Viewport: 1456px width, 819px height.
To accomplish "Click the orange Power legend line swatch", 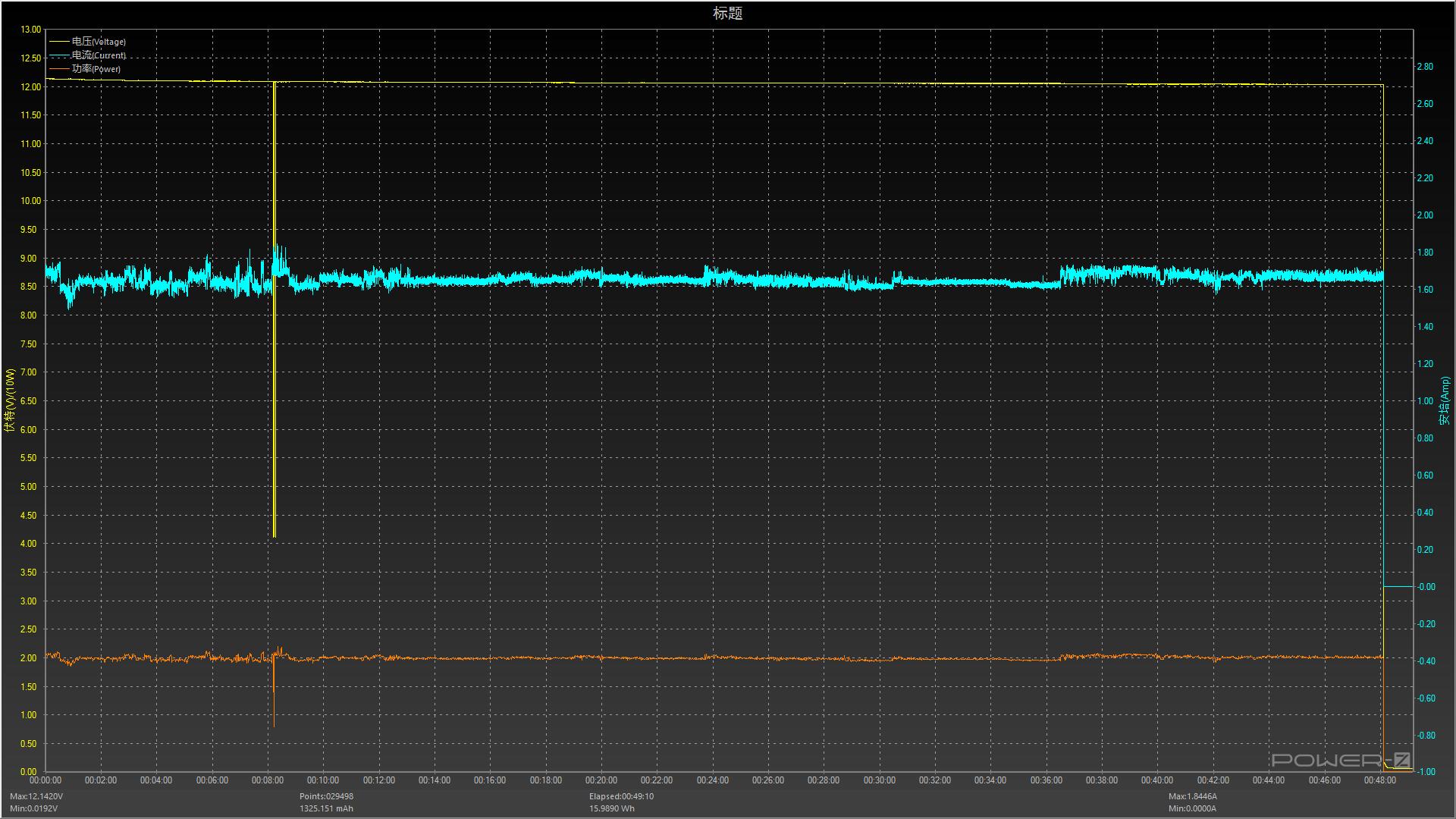I will tap(59, 69).
